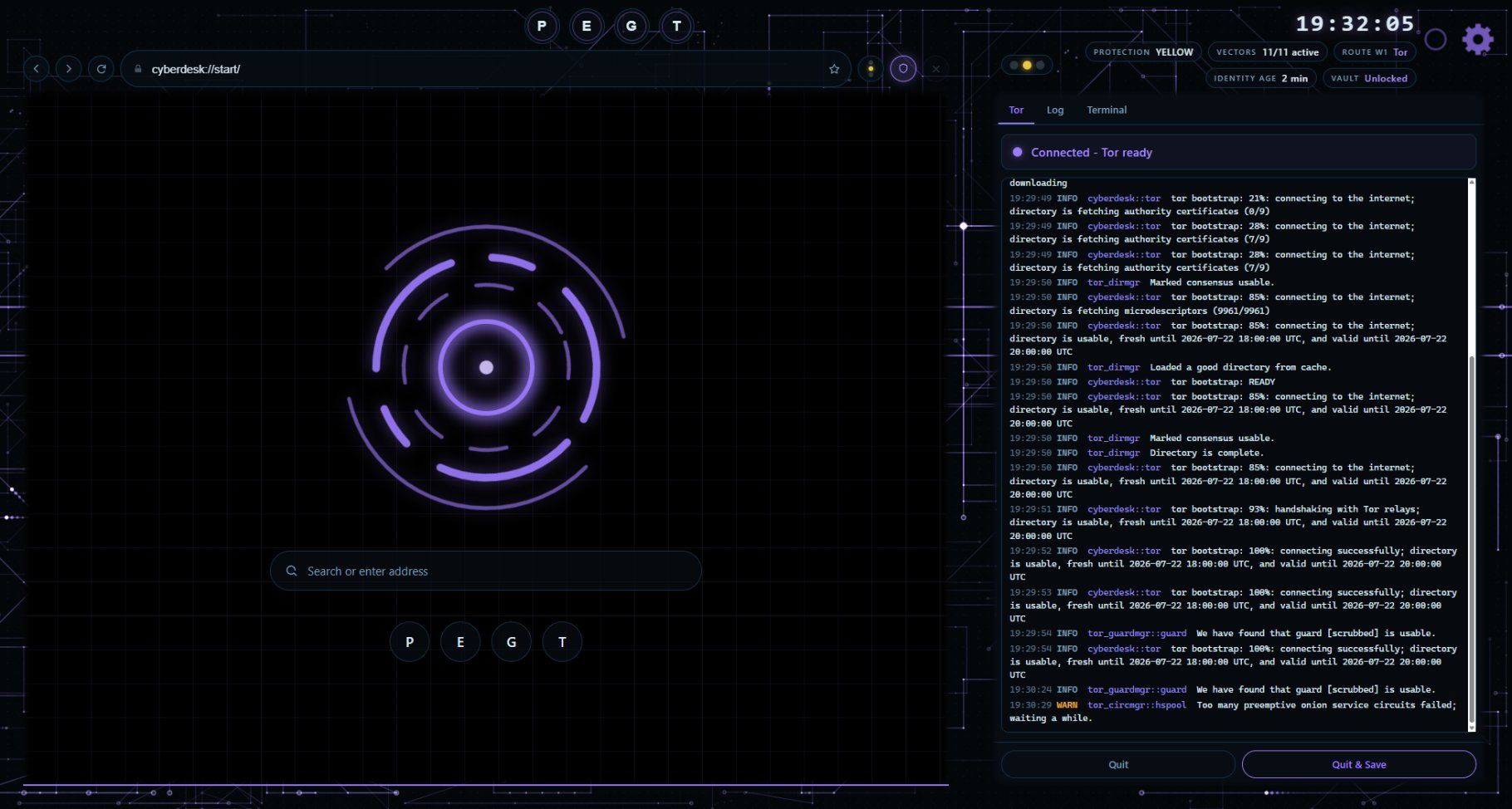Viewport: 1512px width, 809px height.
Task: Click the 19:29:52 'bootstrap: 100%' log entry
Action: (x=1233, y=564)
